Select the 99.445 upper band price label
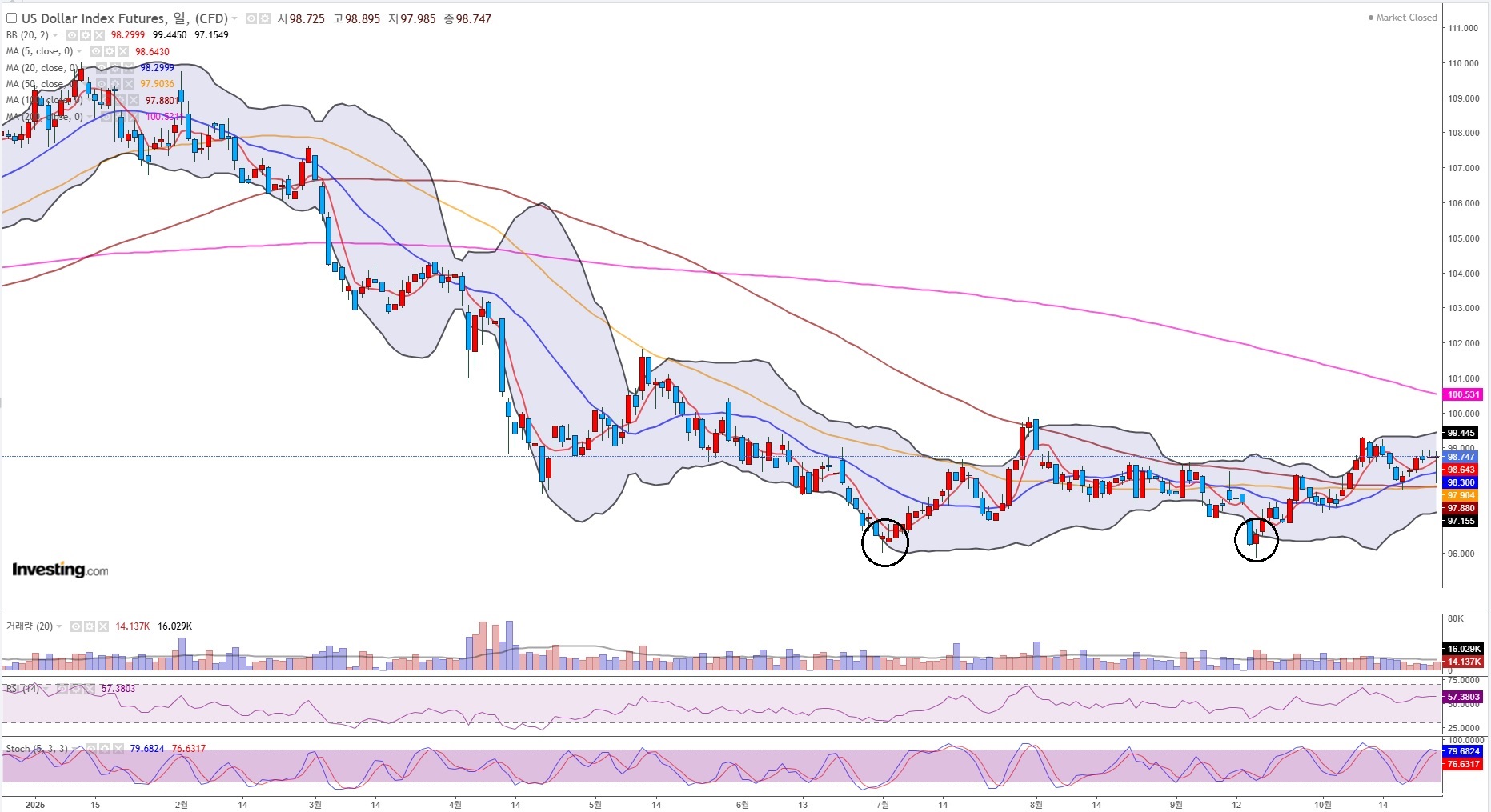This screenshot has width=1491, height=812. pos(1461,433)
